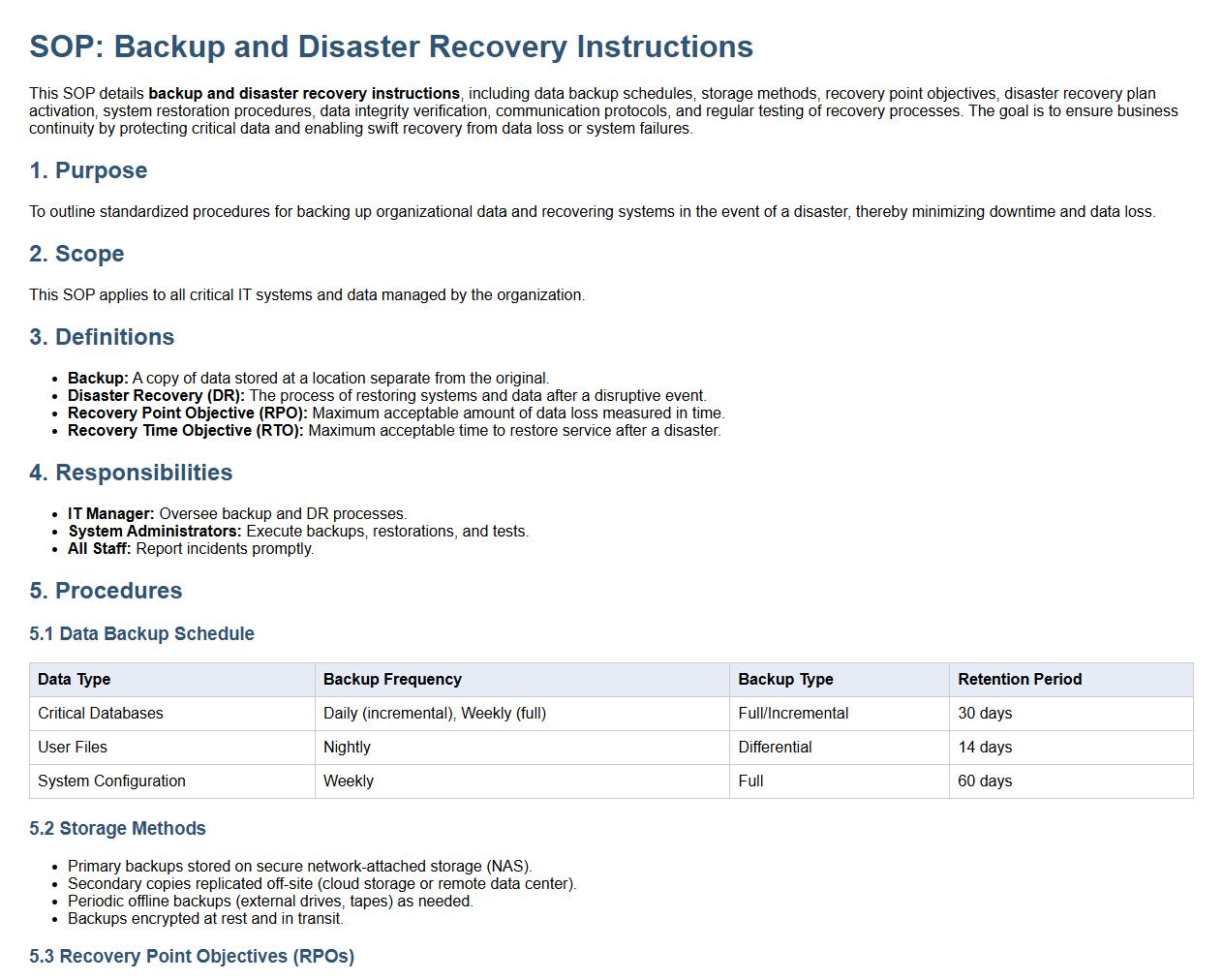The height and width of the screenshot is (980, 1223).
Task: Select the 'Backup Type' table column header
Action: [x=785, y=679]
